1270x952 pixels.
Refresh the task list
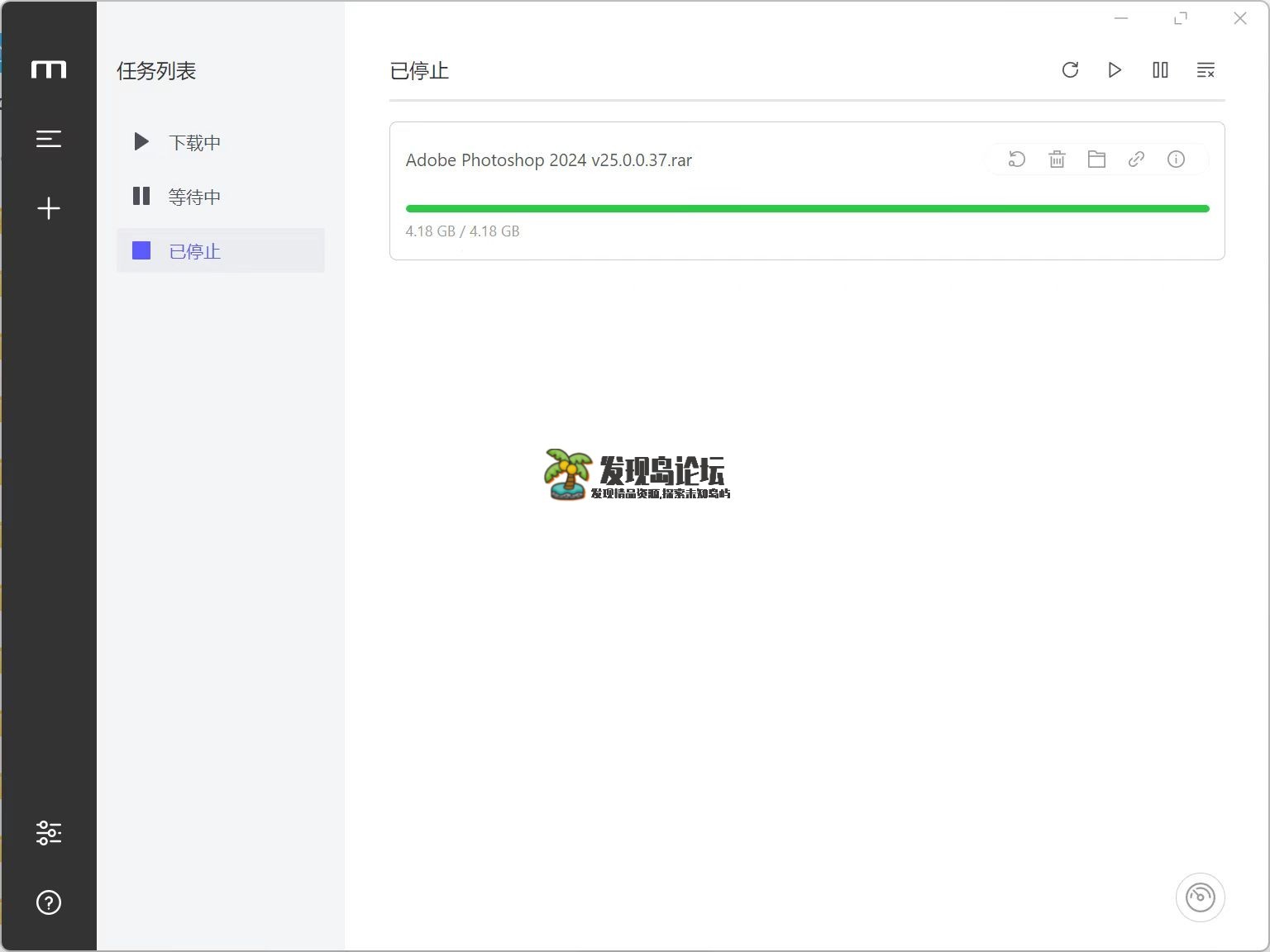(x=1070, y=70)
